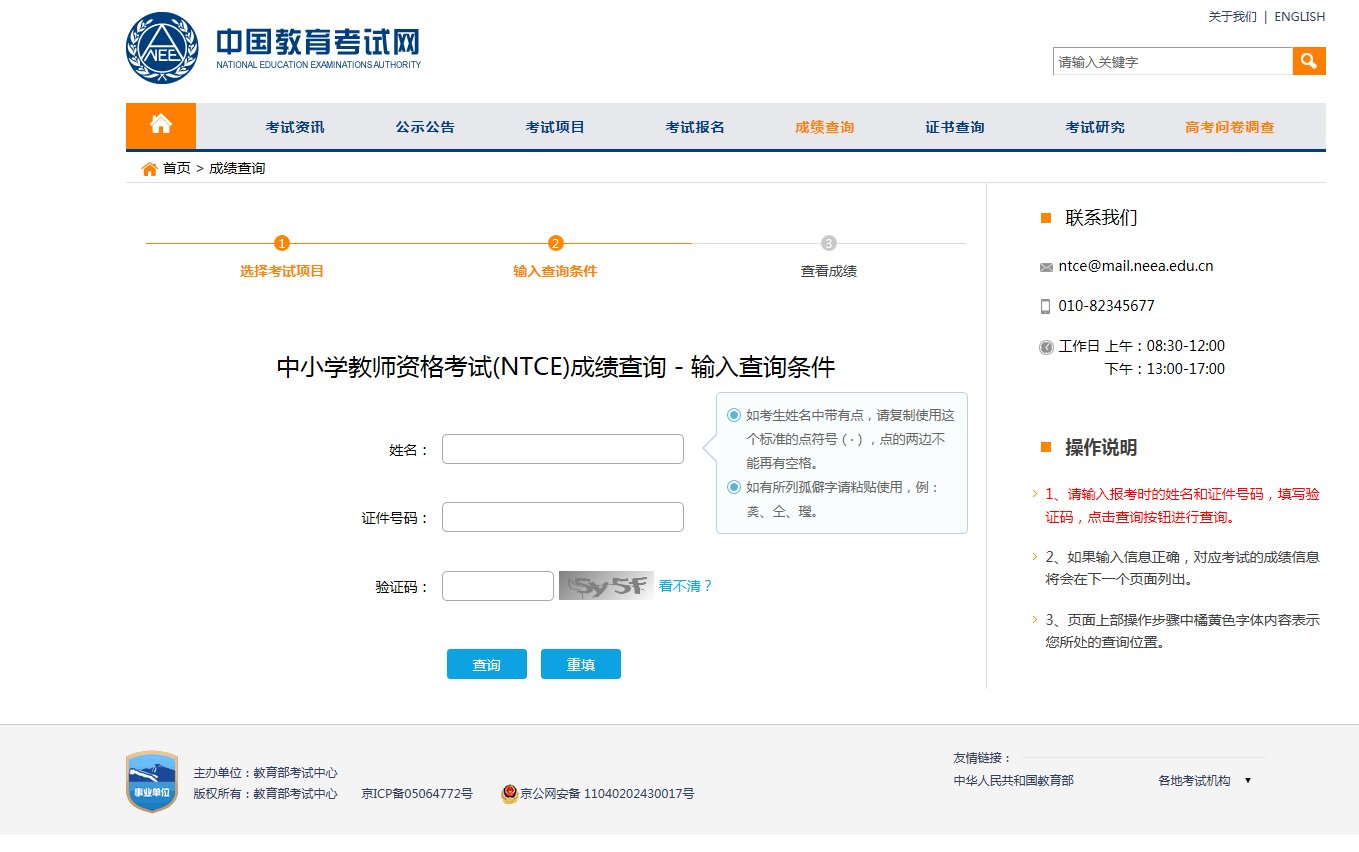Switch to the ENGLISH version
Viewport: 1359px width, 852px height.
pos(1298,16)
